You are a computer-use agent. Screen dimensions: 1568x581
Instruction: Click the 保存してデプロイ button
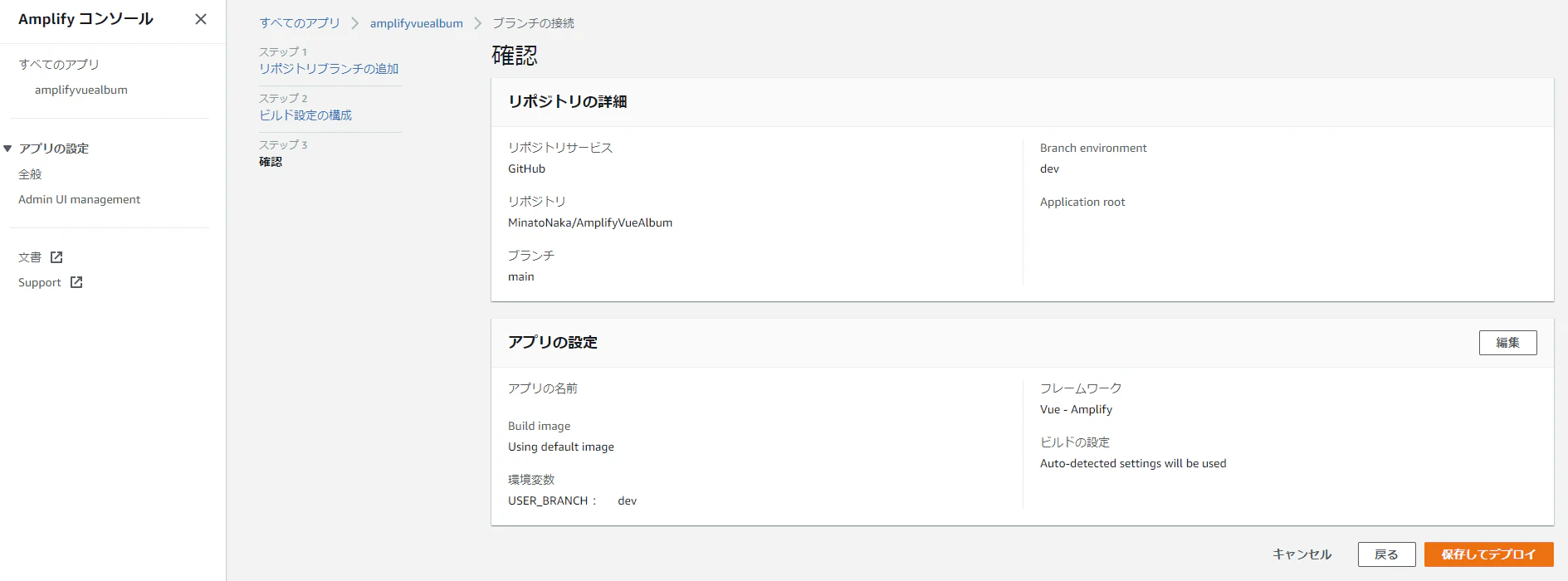coord(1488,554)
